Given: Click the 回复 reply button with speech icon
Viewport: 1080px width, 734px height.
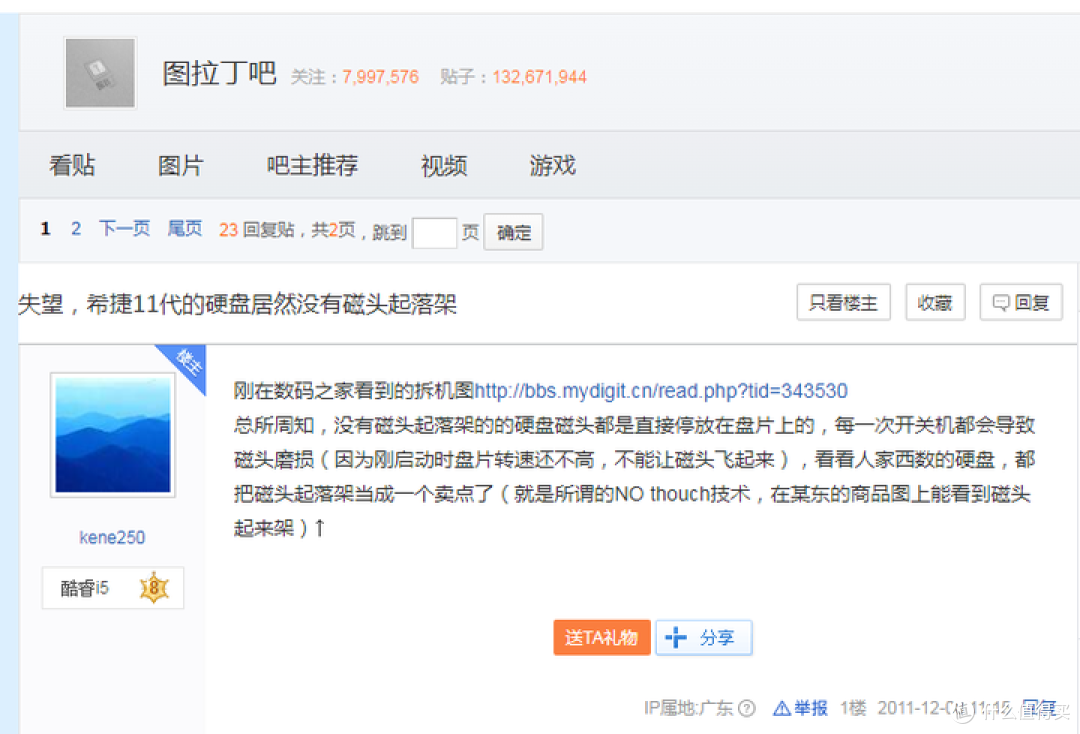Looking at the screenshot, I should (x=1021, y=302).
